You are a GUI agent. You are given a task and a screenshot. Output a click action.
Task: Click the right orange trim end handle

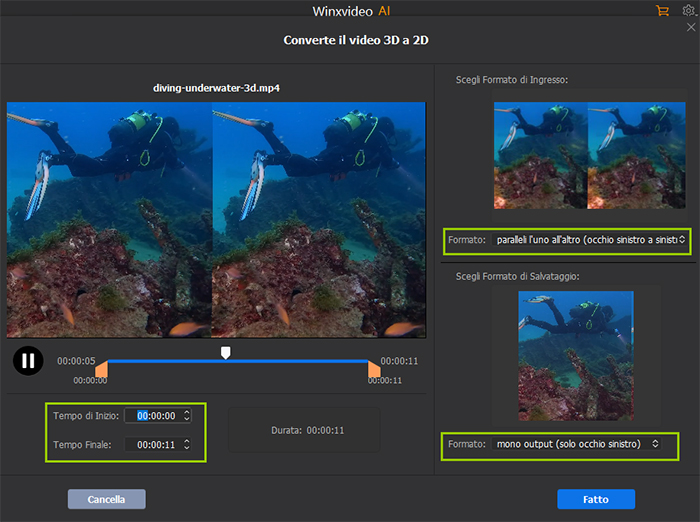(x=374, y=370)
